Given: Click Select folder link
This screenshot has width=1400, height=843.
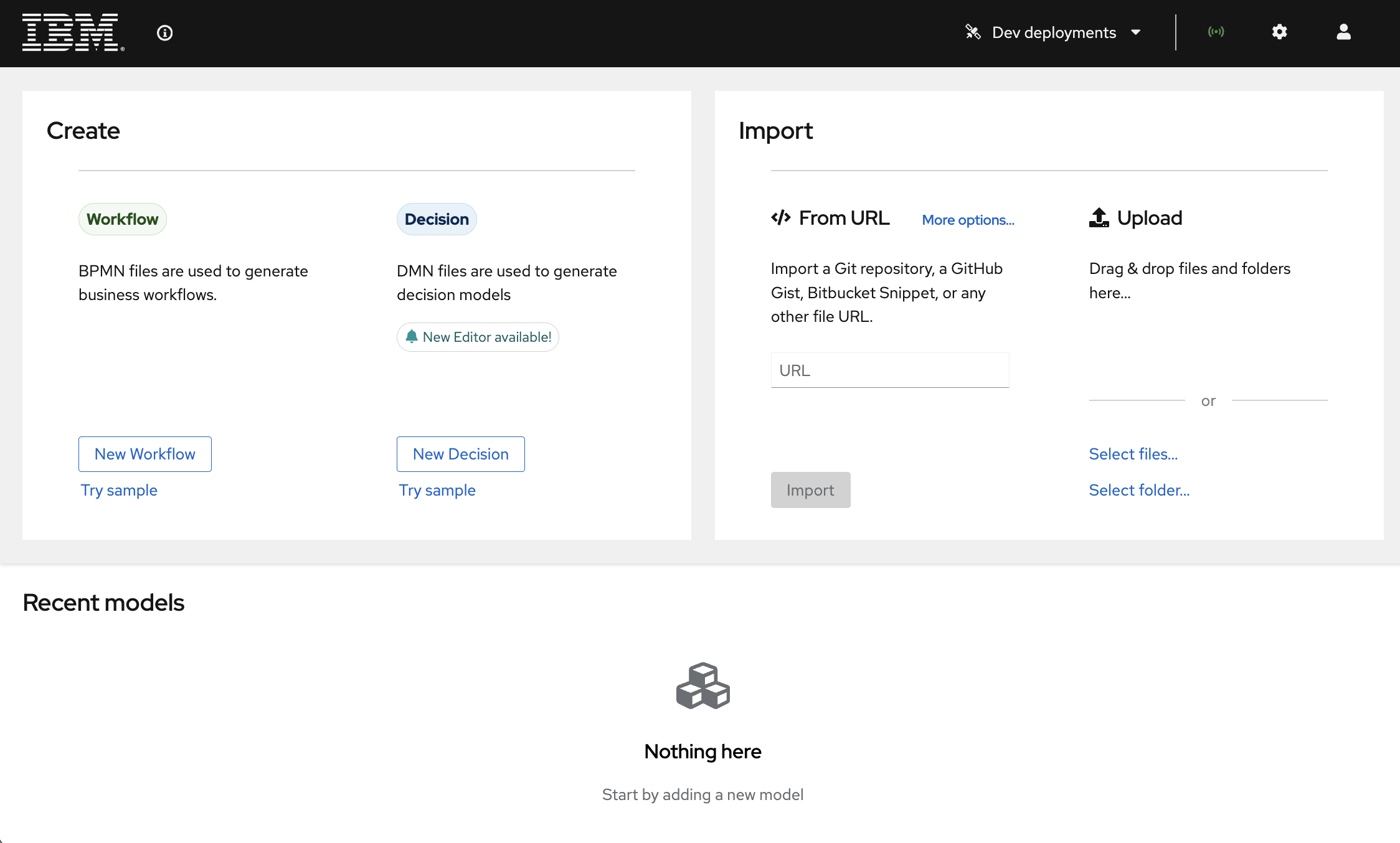Looking at the screenshot, I should pos(1139,490).
